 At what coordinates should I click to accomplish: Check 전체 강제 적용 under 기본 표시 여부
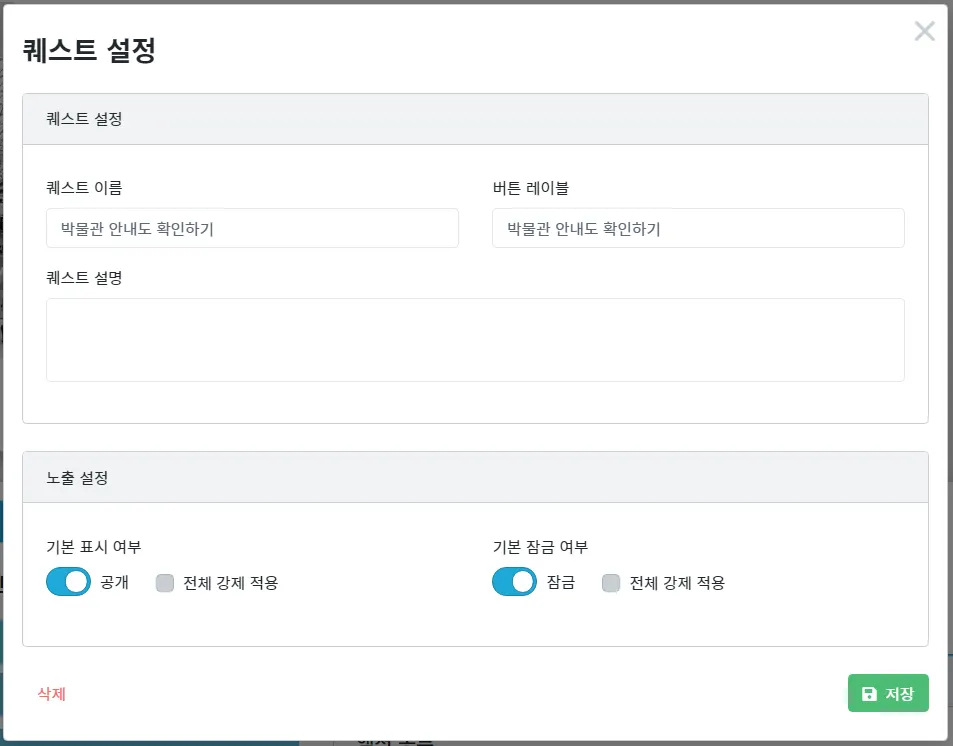[165, 583]
